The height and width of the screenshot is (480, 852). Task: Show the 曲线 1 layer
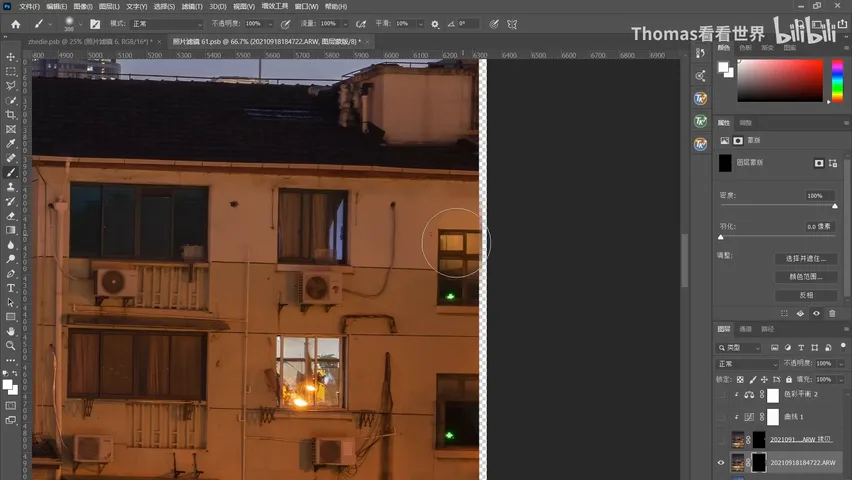tap(721, 417)
